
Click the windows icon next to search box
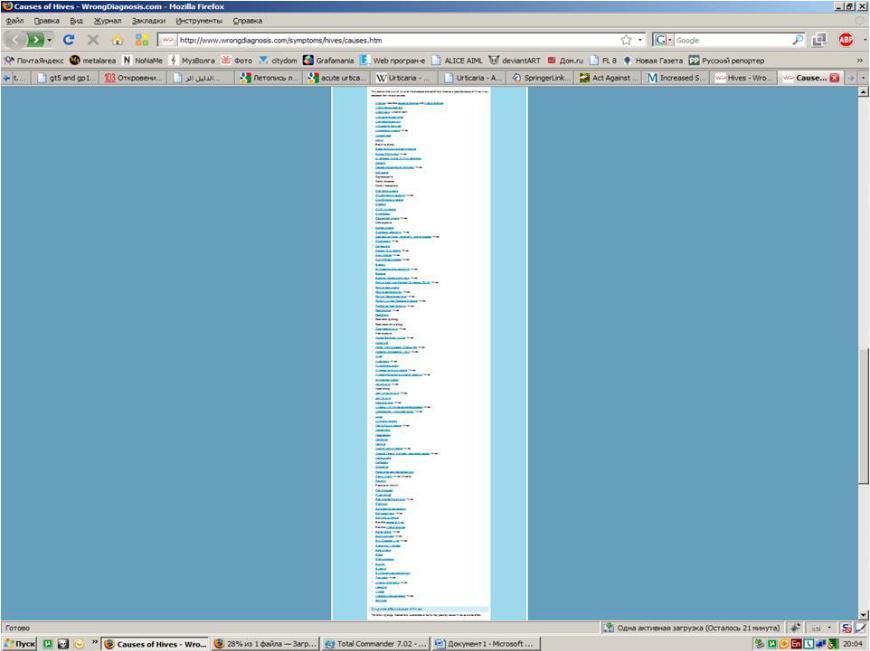[x=819, y=40]
